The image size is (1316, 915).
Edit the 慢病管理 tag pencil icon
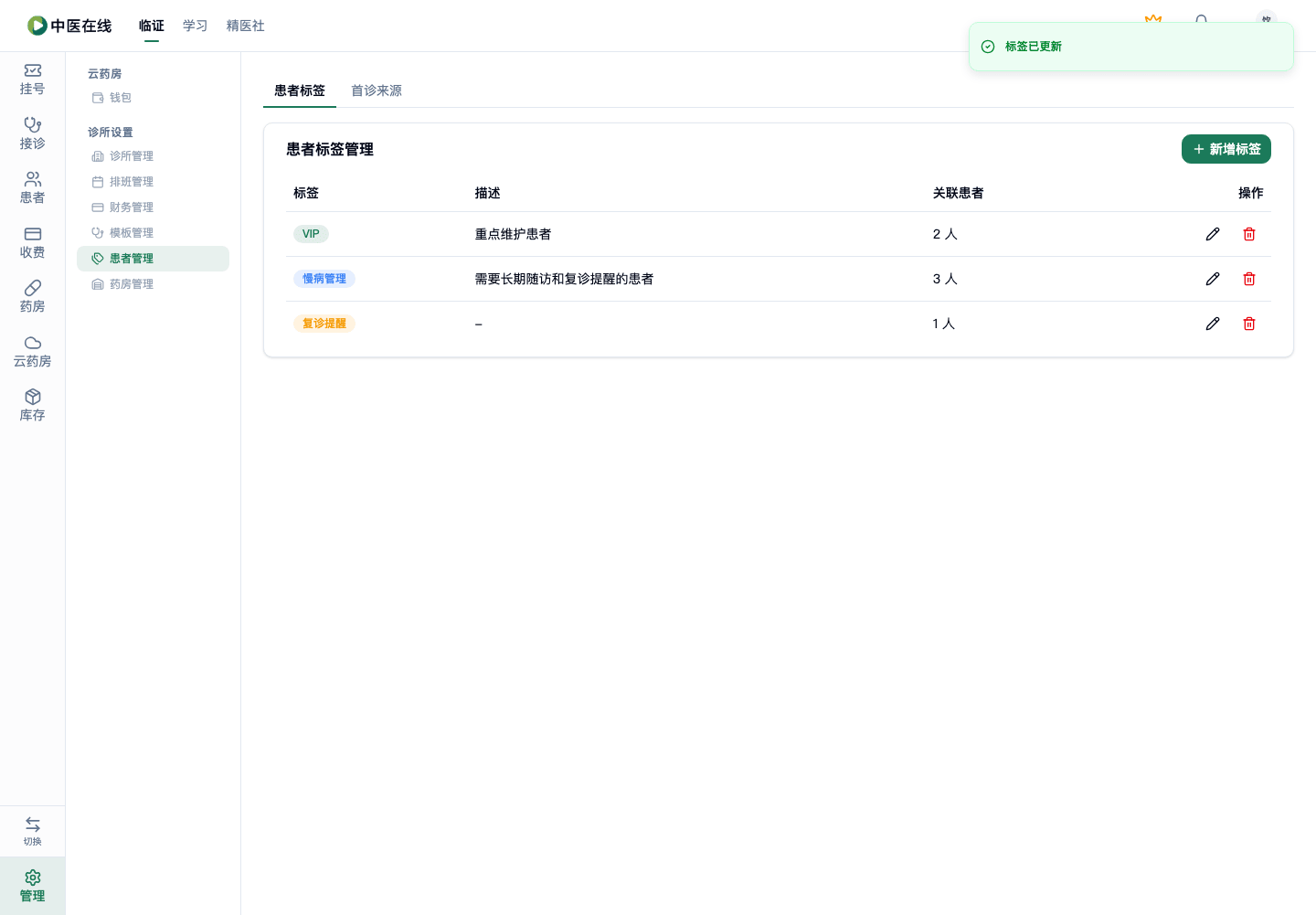tap(1213, 279)
